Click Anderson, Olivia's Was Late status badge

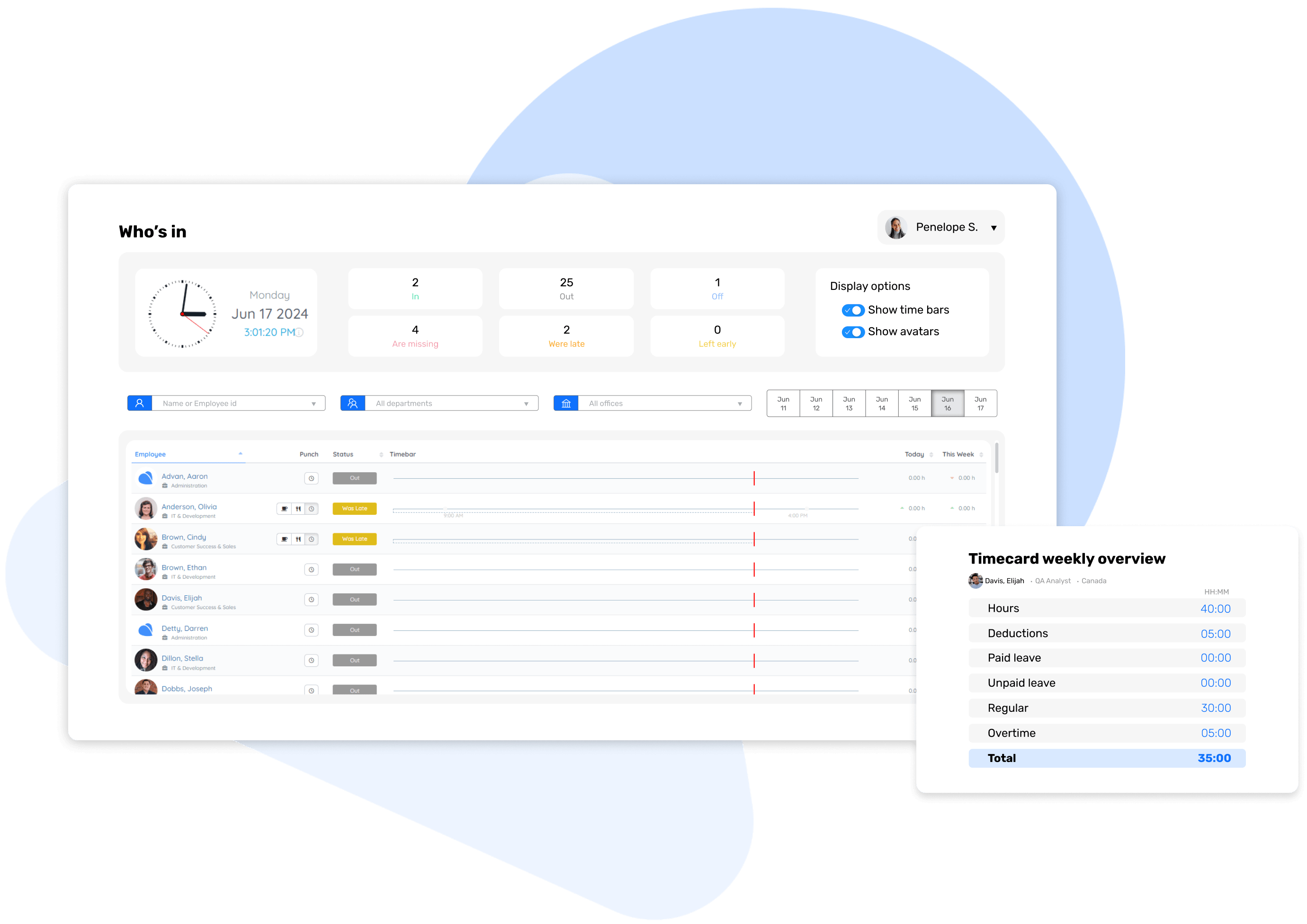coord(355,508)
